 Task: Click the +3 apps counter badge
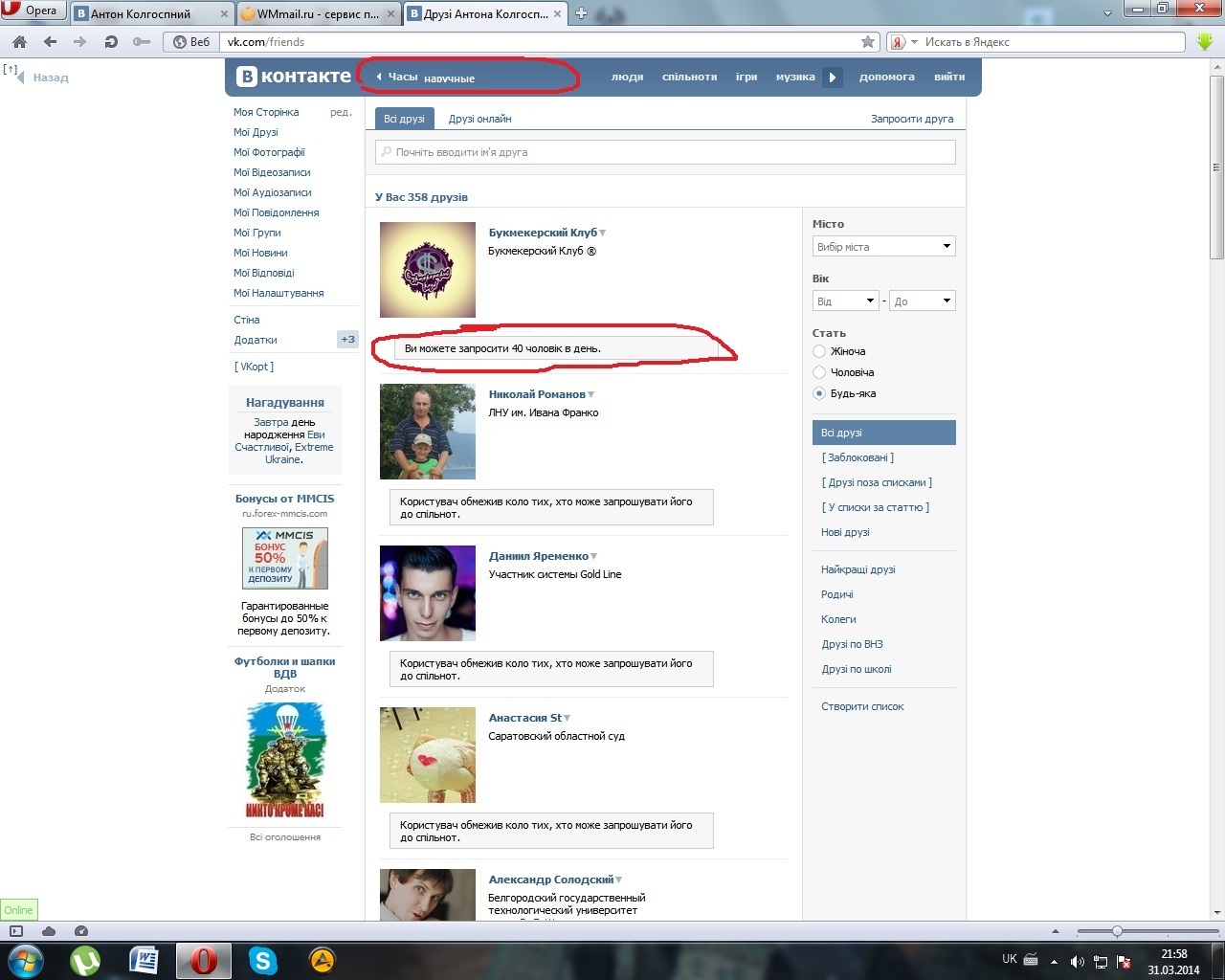pyautogui.click(x=347, y=340)
